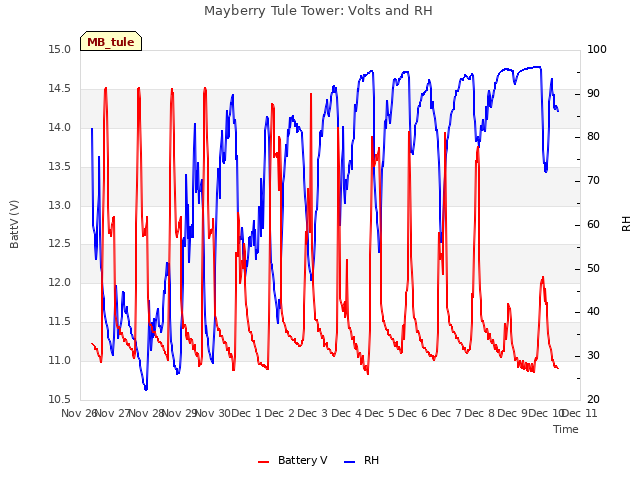Toggle RH legend entry
Screen dimensions: 640x480
pos(362,460)
